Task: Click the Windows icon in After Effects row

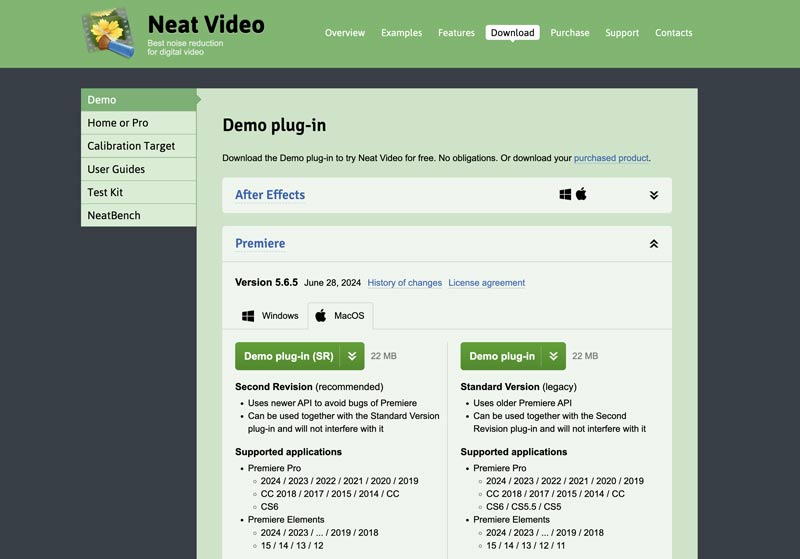Action: point(565,195)
